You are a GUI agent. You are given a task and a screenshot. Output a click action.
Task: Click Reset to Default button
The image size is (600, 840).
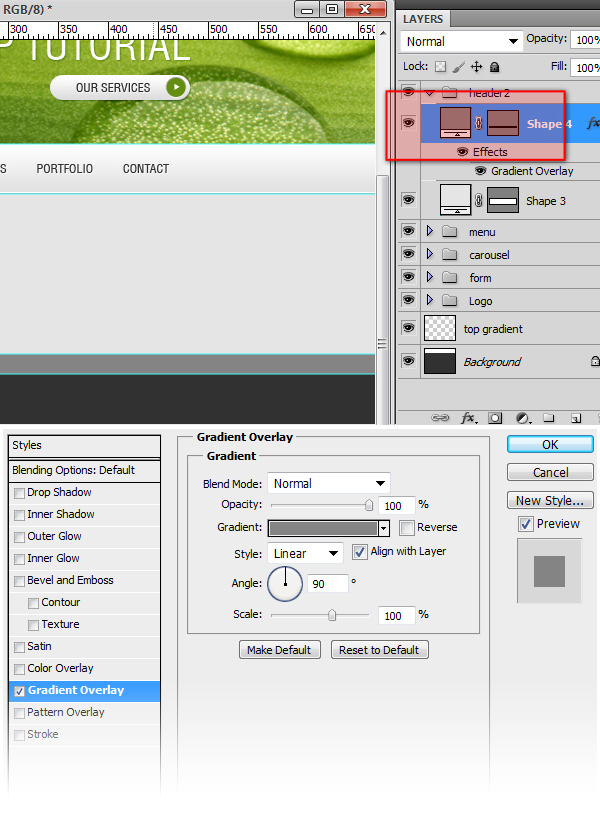click(379, 650)
